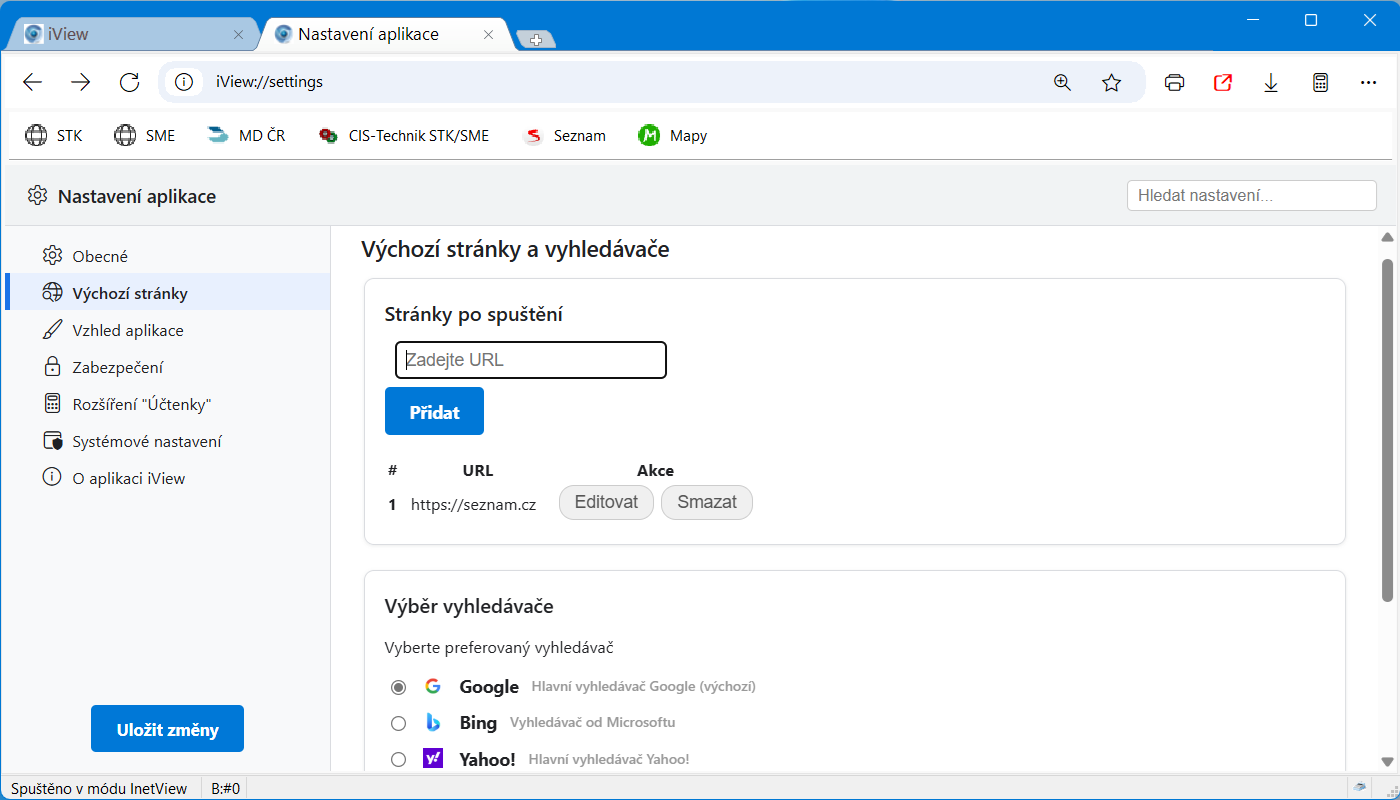Click the https://seznam.cz table cell
Viewport: 1400px width, 800px height.
pos(473,505)
